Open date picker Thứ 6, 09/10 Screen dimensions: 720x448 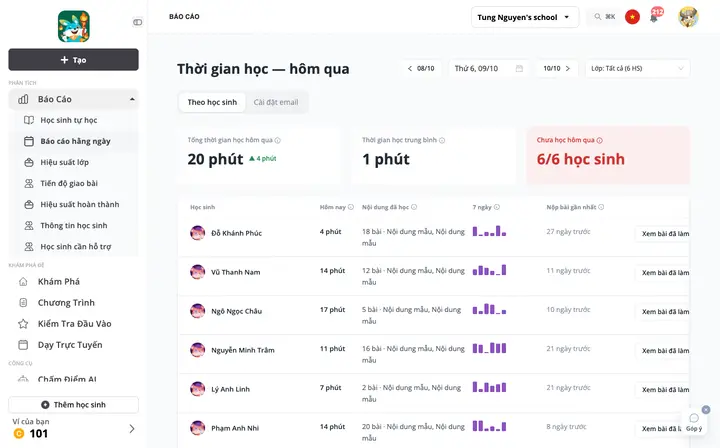click(x=489, y=68)
